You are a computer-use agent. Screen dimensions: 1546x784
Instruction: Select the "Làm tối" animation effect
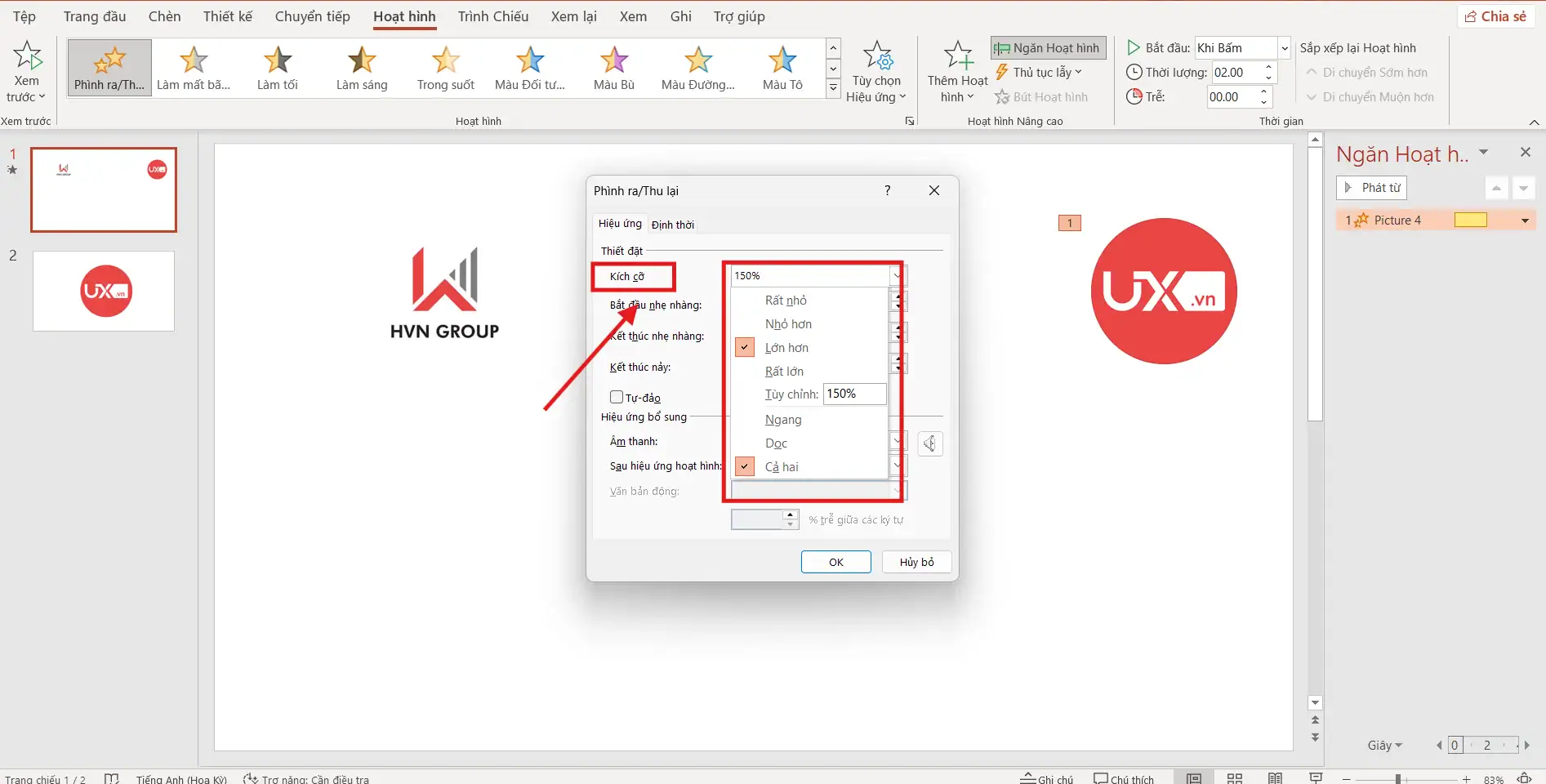(277, 69)
